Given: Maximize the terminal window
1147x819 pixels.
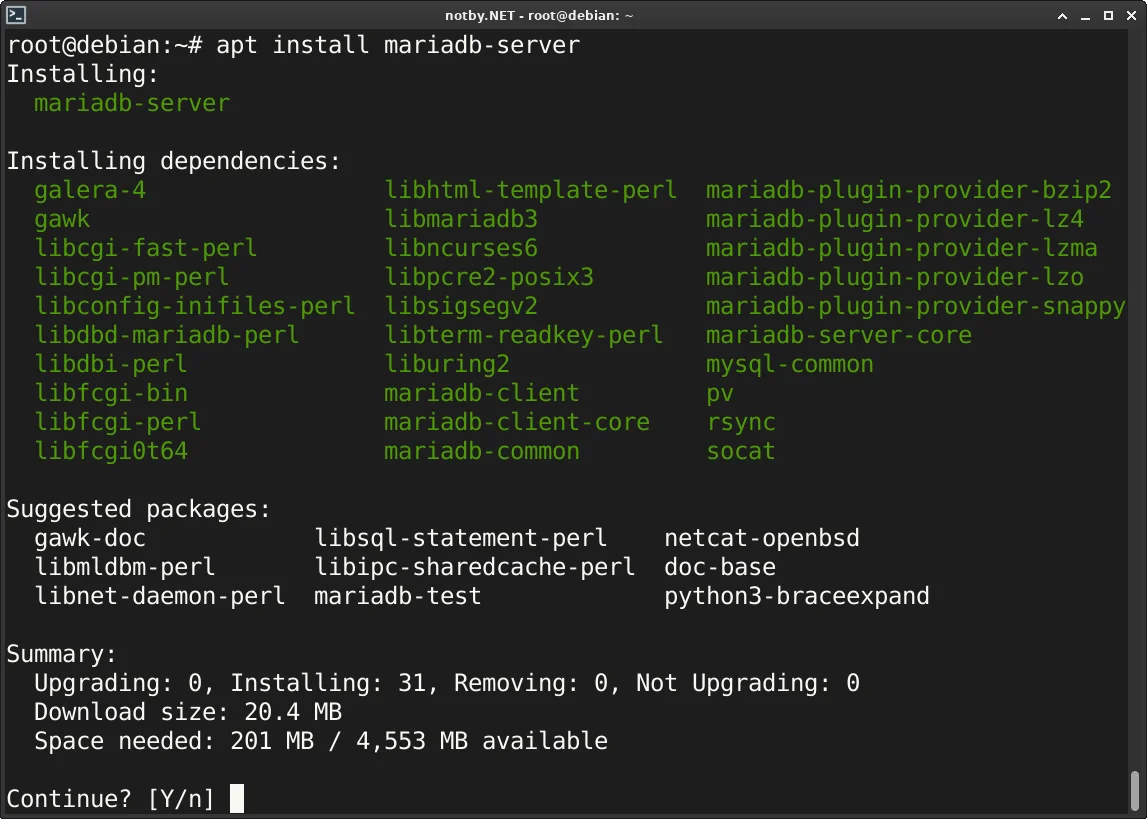Looking at the screenshot, I should click(1108, 15).
